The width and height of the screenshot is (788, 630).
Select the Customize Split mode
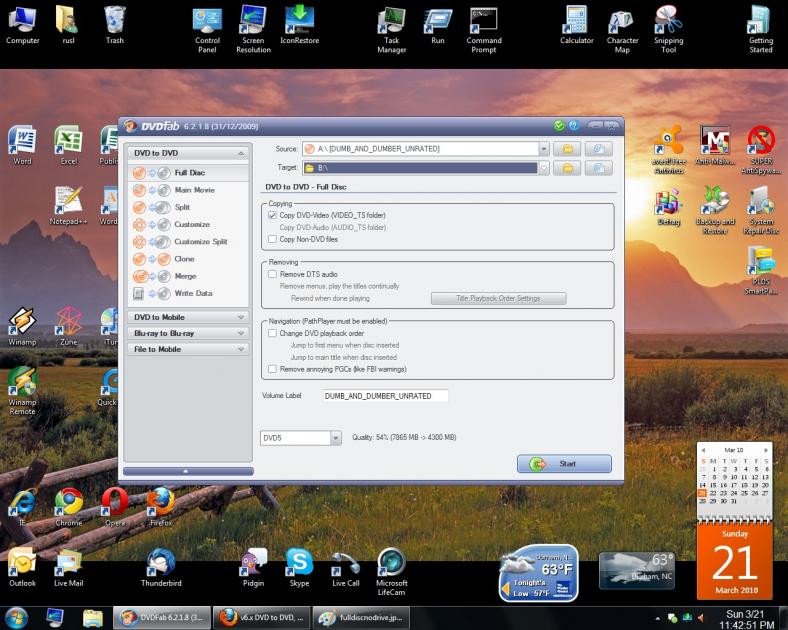(200, 242)
